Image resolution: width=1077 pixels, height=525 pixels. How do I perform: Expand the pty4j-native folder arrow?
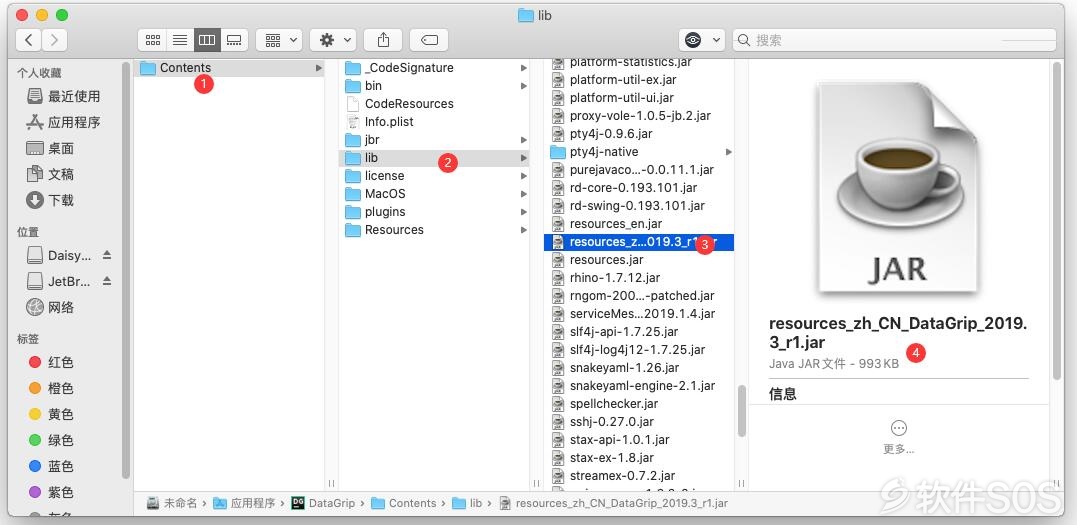[x=729, y=152]
